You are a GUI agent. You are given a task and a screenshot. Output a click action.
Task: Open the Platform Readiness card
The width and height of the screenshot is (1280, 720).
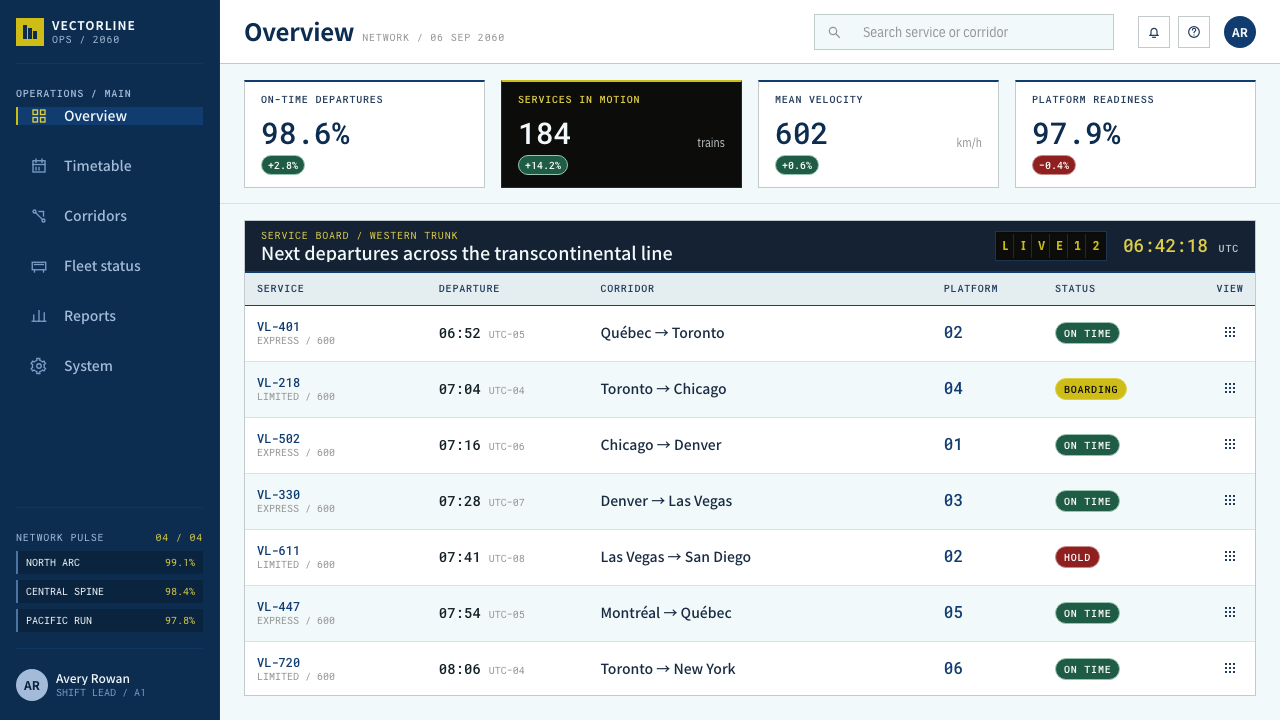[1135, 134]
